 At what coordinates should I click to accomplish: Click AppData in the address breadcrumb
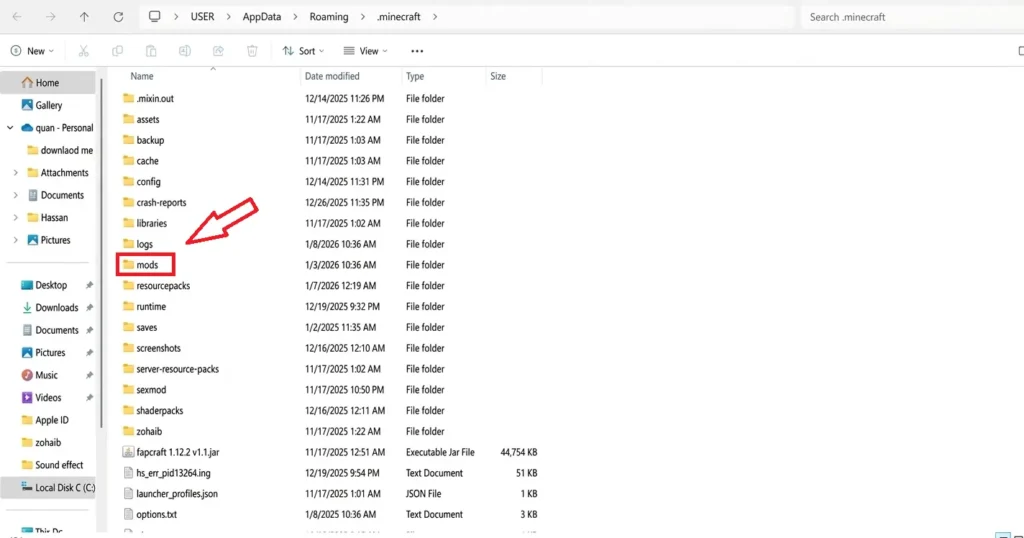click(x=262, y=17)
